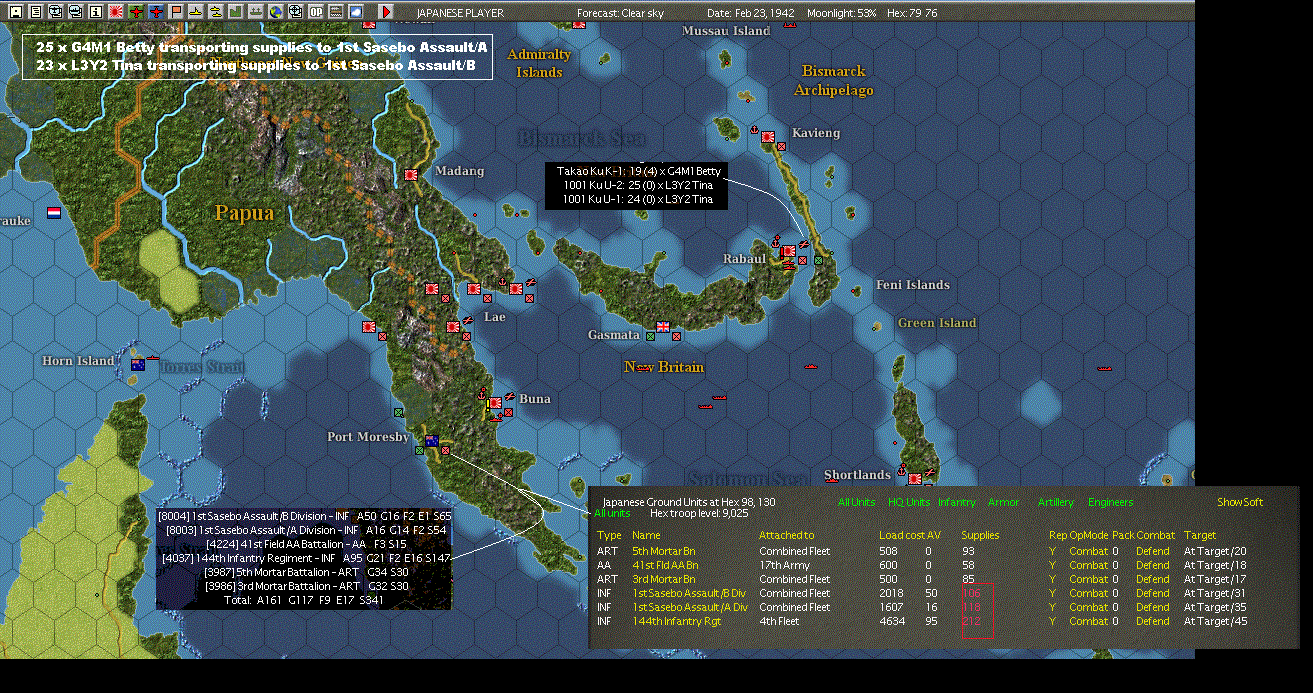Image resolution: width=1313 pixels, height=693 pixels.
Task: Open the save game disk icon
Action: (15, 12)
